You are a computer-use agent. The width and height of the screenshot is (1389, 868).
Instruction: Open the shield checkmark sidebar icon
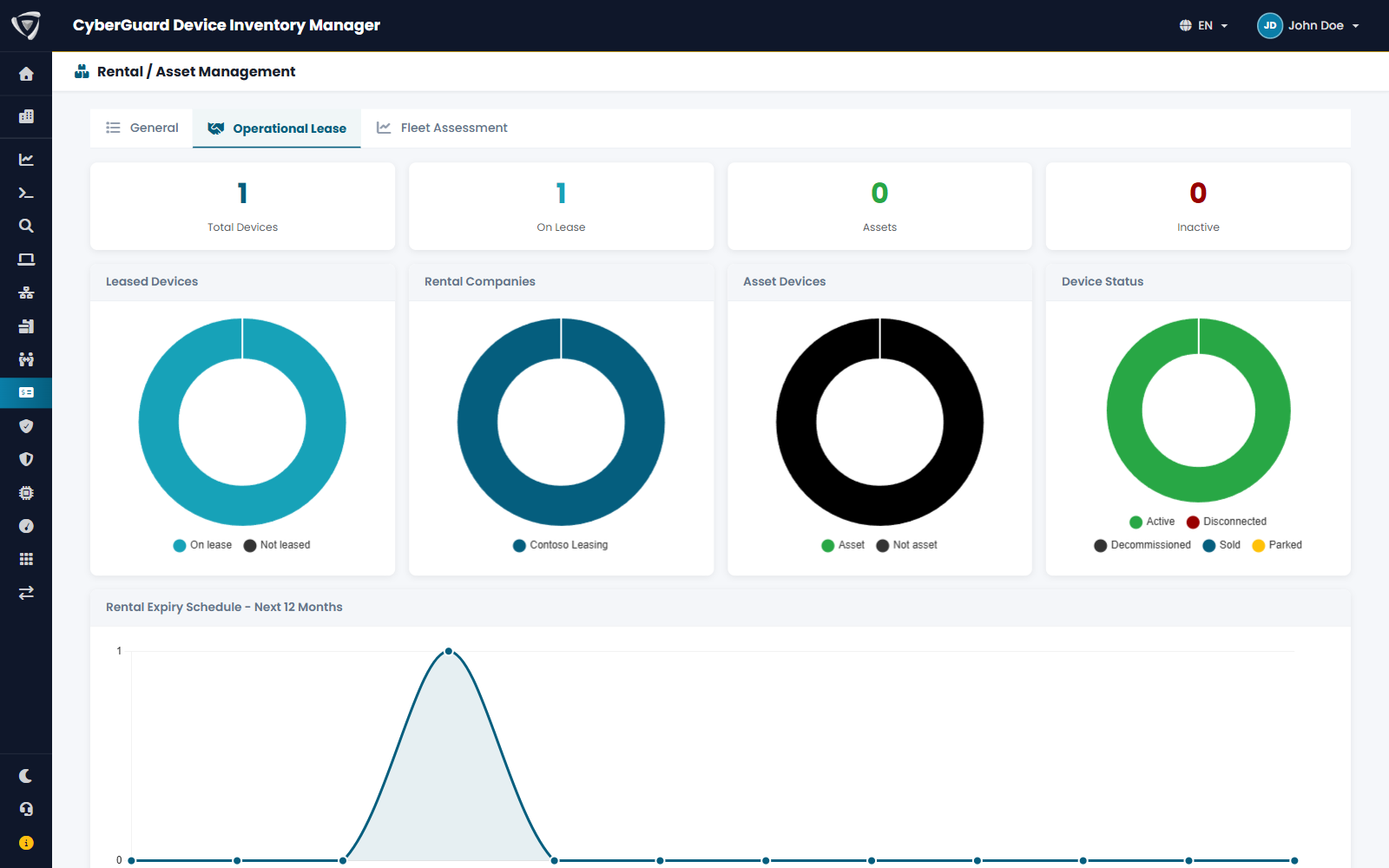tap(26, 426)
